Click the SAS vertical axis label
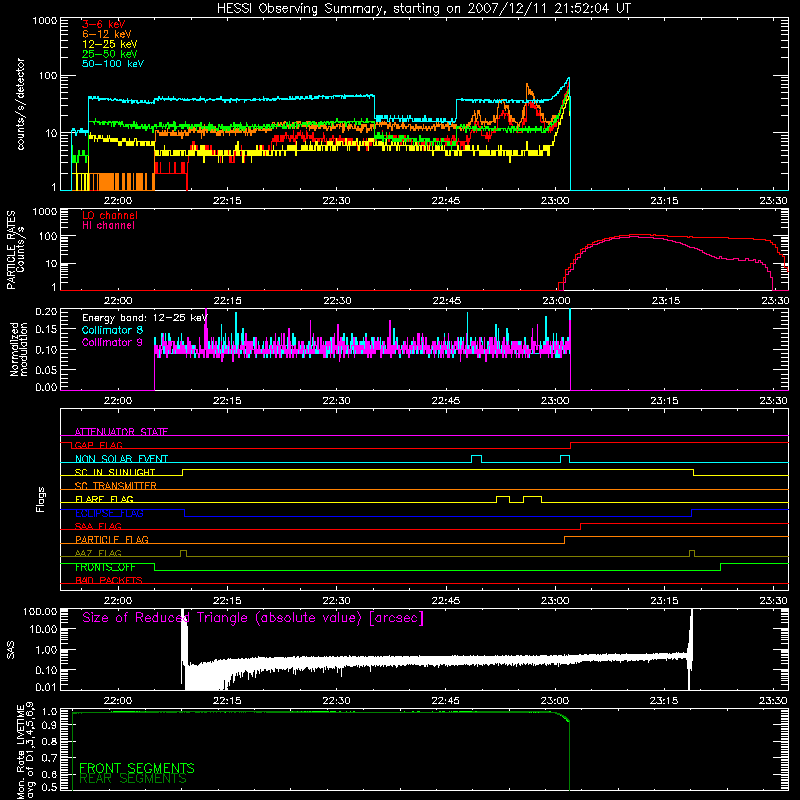This screenshot has width=800, height=800. point(10,649)
